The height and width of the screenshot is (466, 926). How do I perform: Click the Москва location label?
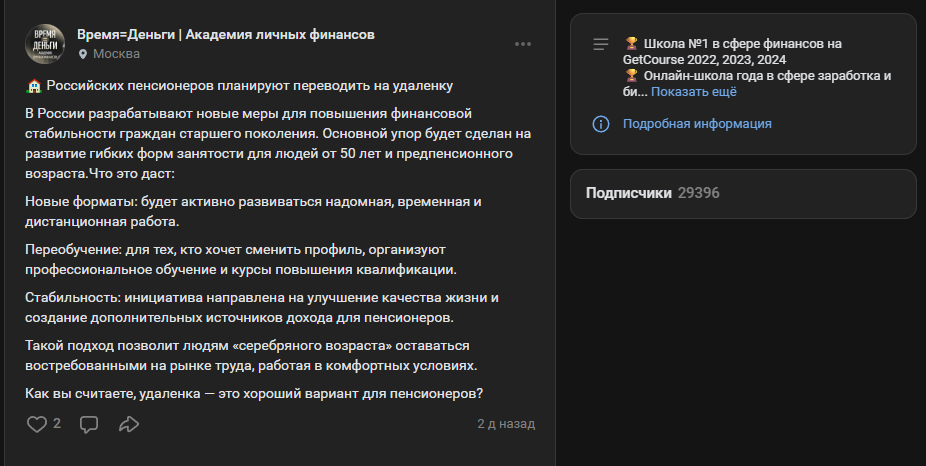tap(116, 54)
